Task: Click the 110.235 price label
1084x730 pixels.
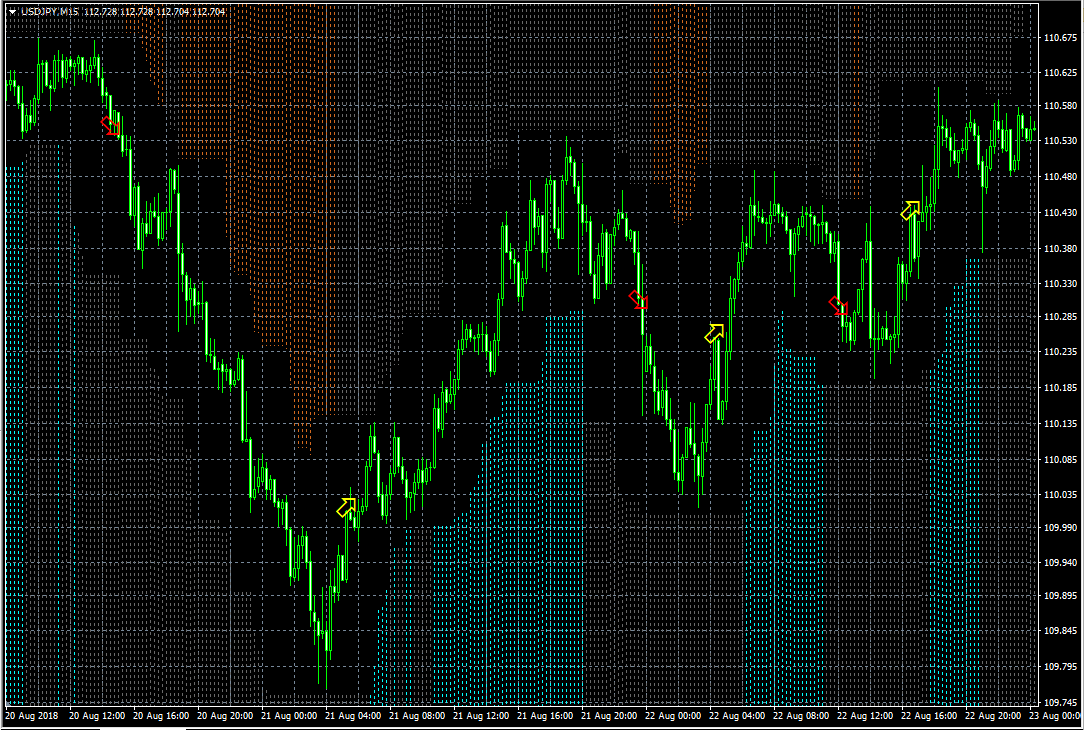Action: tap(1060, 351)
